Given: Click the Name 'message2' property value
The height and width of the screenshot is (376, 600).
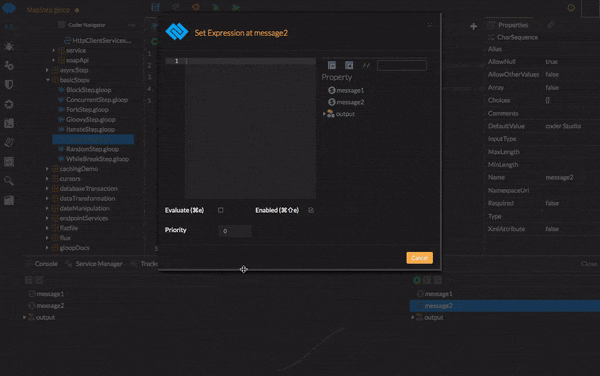Looking at the screenshot, I should pos(559,177).
